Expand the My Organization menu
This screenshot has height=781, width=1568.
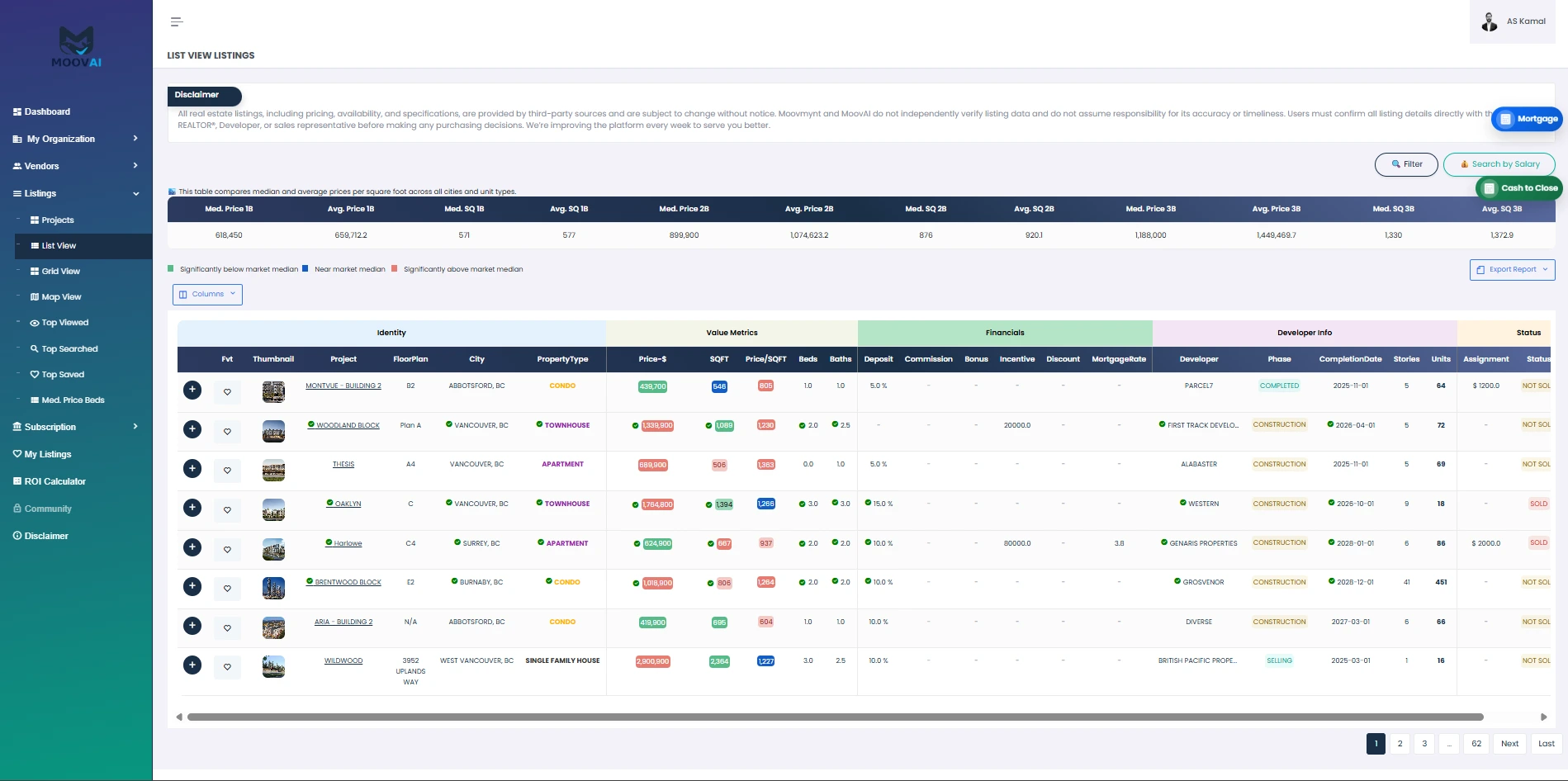pos(76,139)
